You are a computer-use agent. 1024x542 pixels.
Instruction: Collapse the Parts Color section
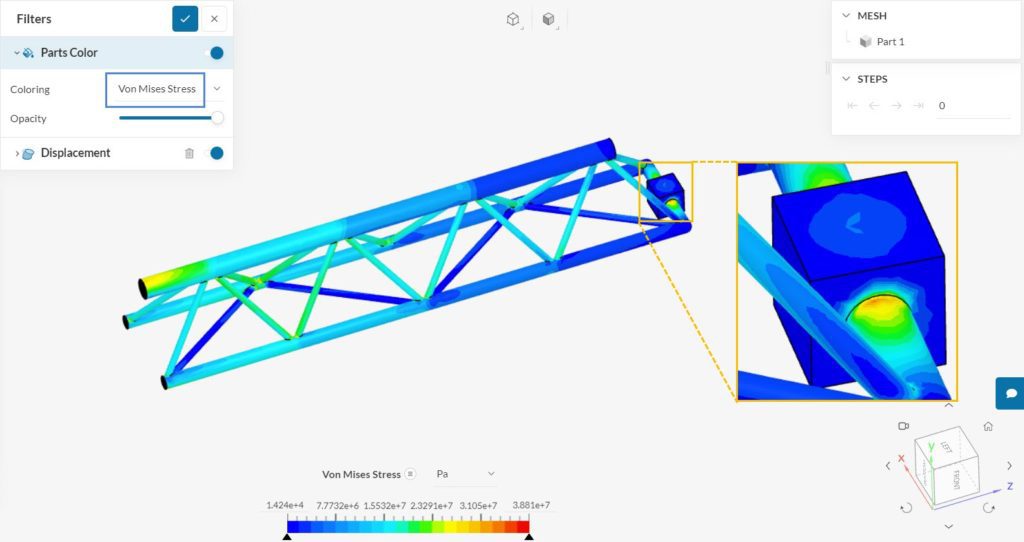(16, 53)
